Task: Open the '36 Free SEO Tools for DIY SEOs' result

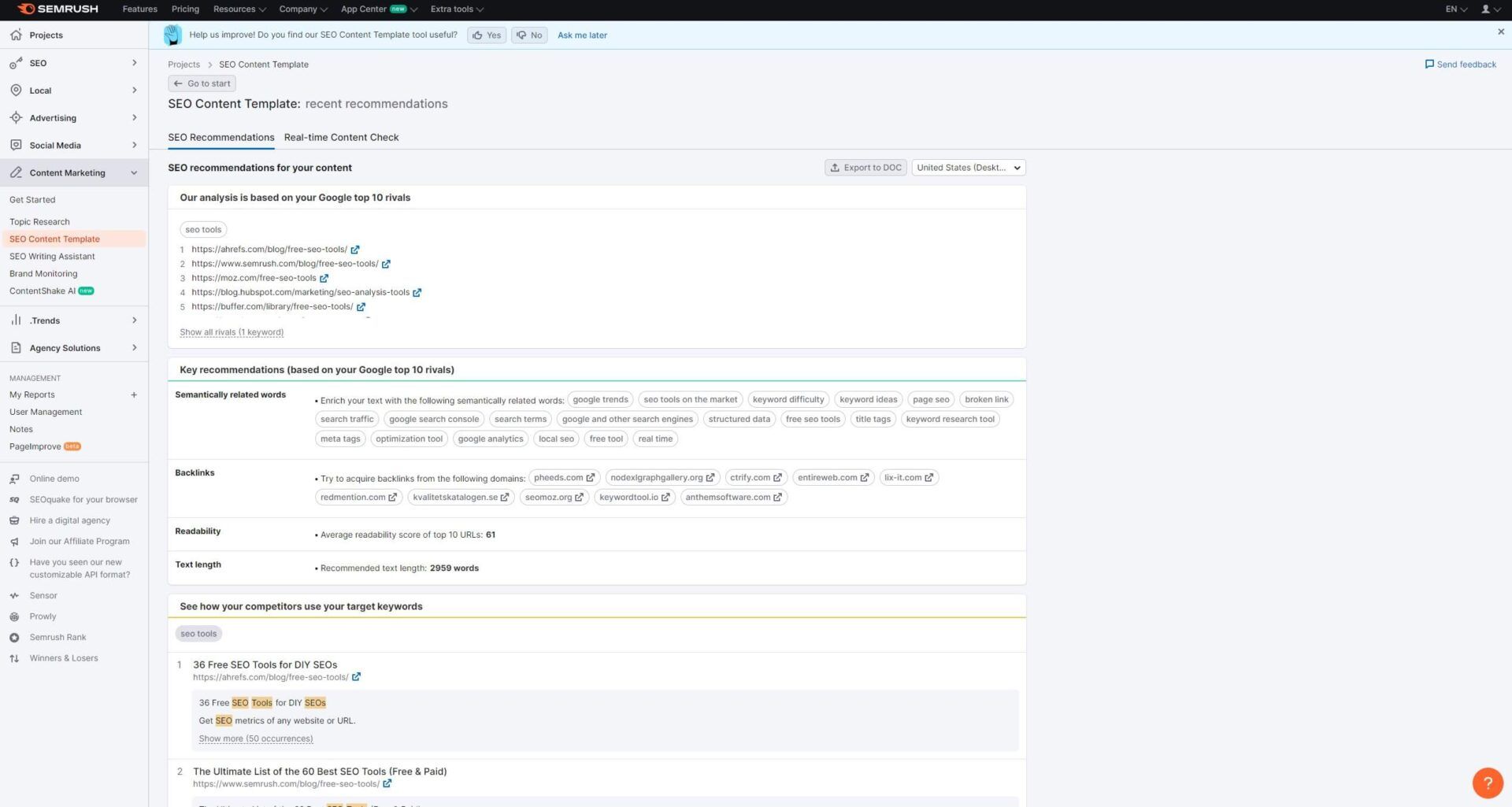Action: [x=265, y=664]
